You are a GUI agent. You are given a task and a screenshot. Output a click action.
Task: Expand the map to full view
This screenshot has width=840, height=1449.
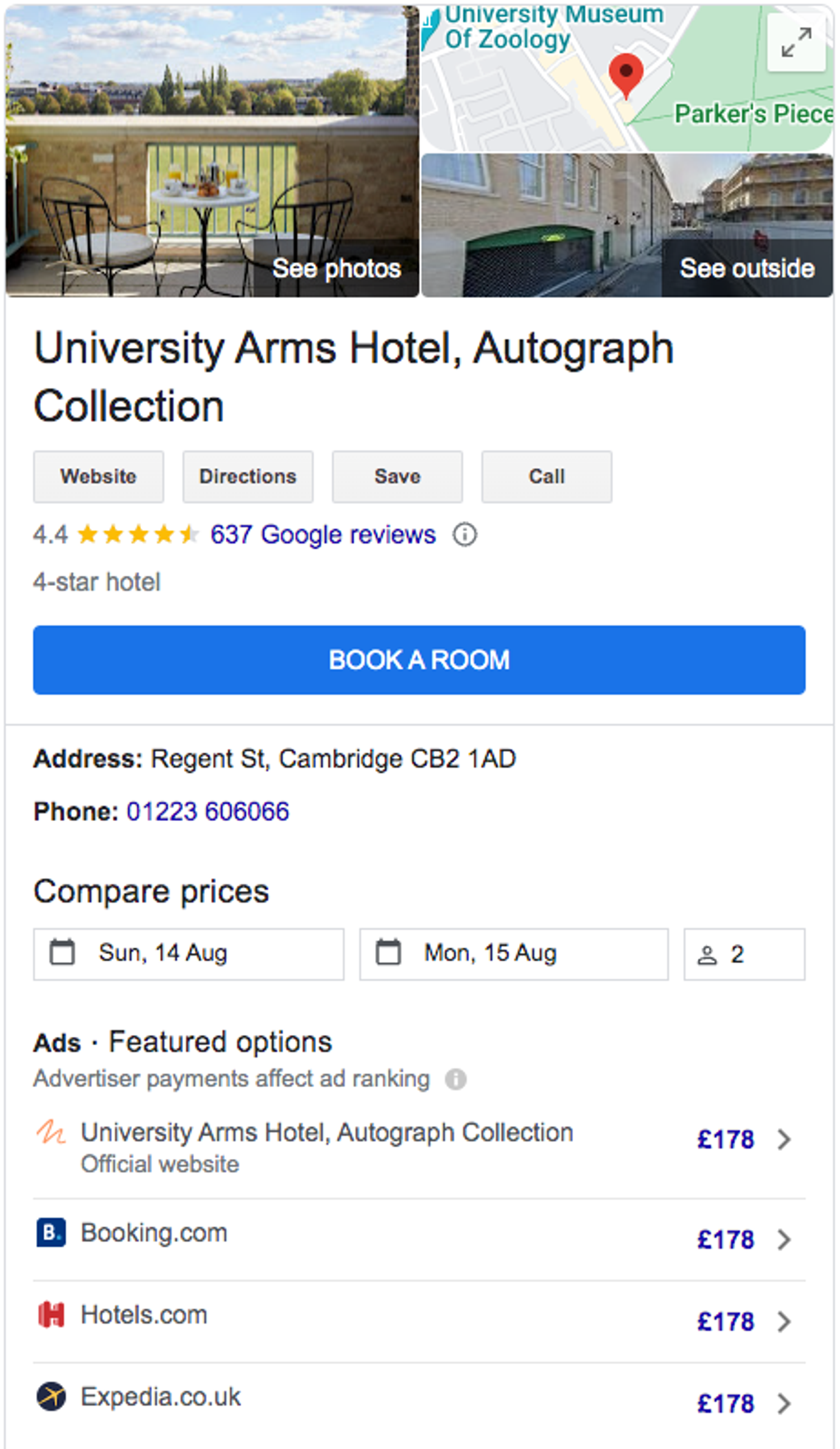(796, 43)
